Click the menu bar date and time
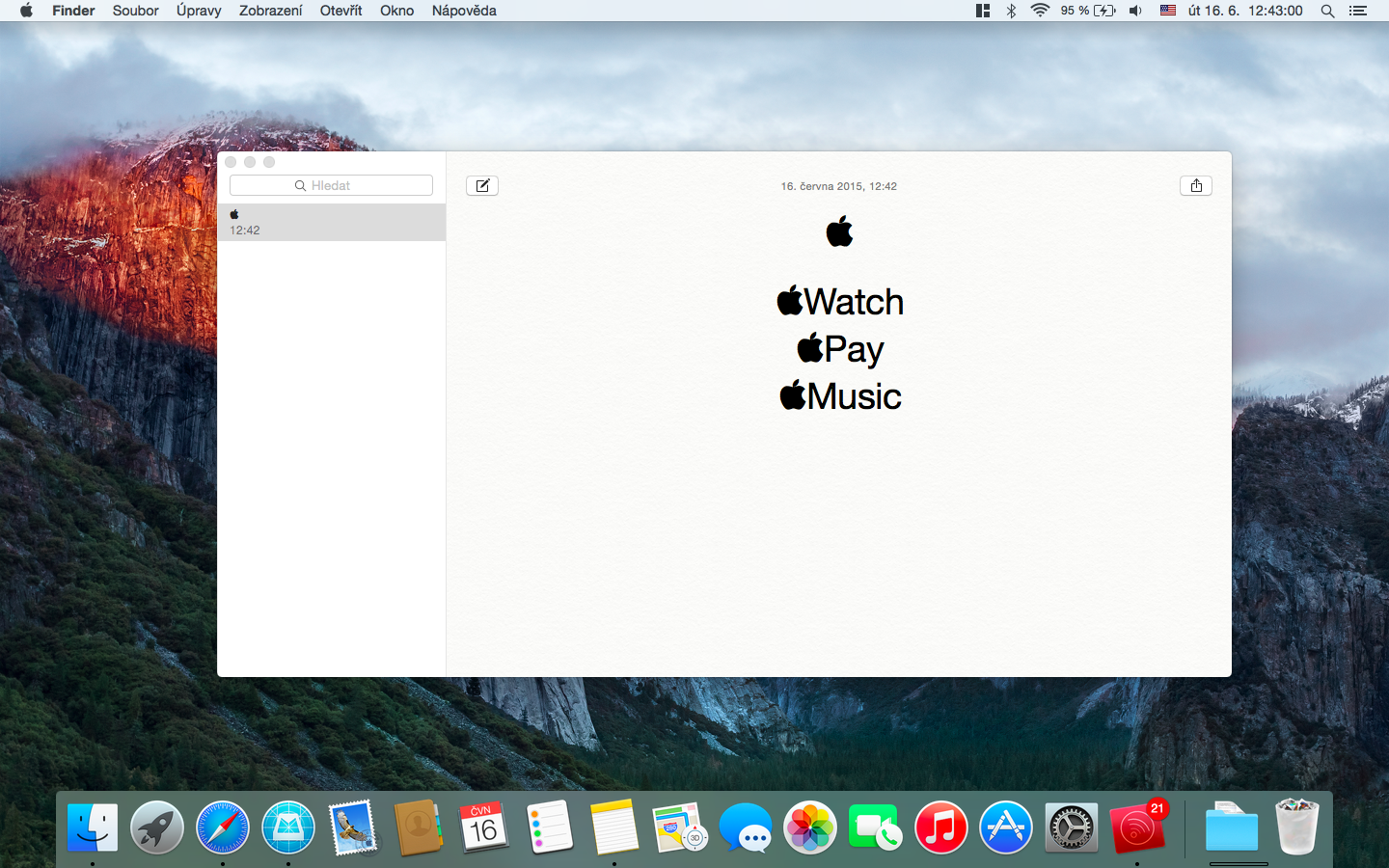The width and height of the screenshot is (1389, 868). (x=1245, y=11)
